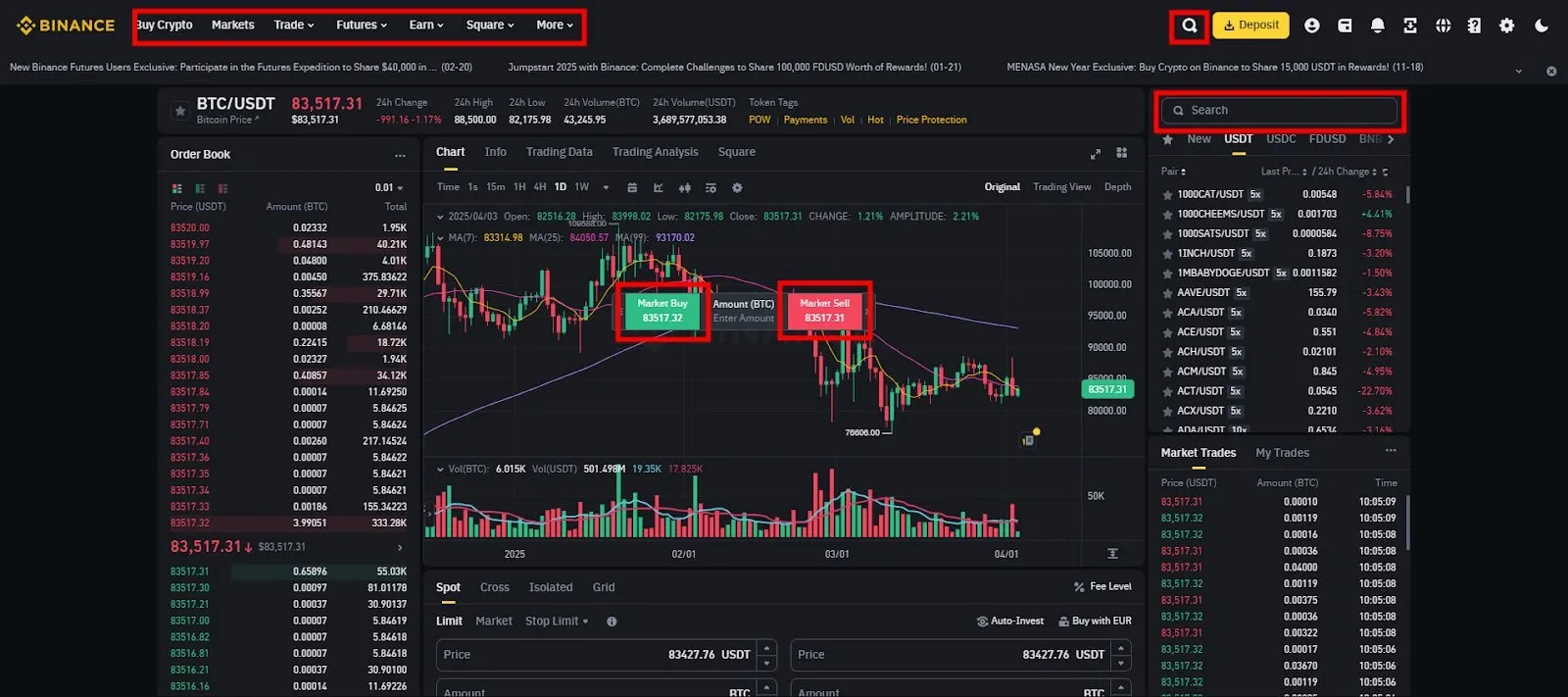Switch to the Trading Data tab

[x=559, y=152]
